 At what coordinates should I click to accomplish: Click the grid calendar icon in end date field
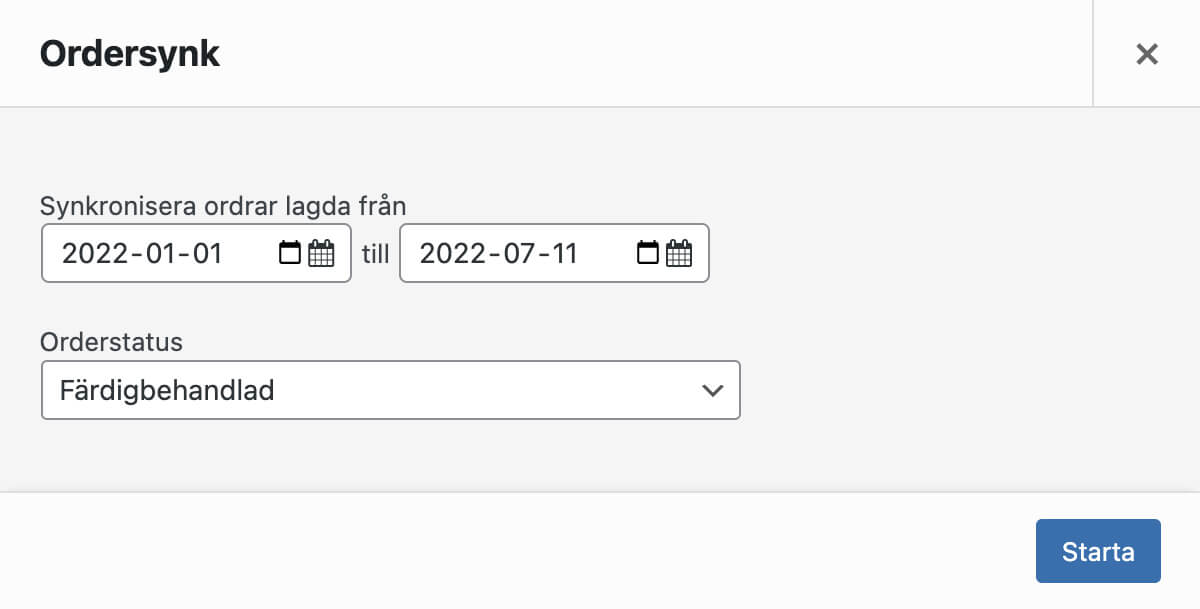679,253
